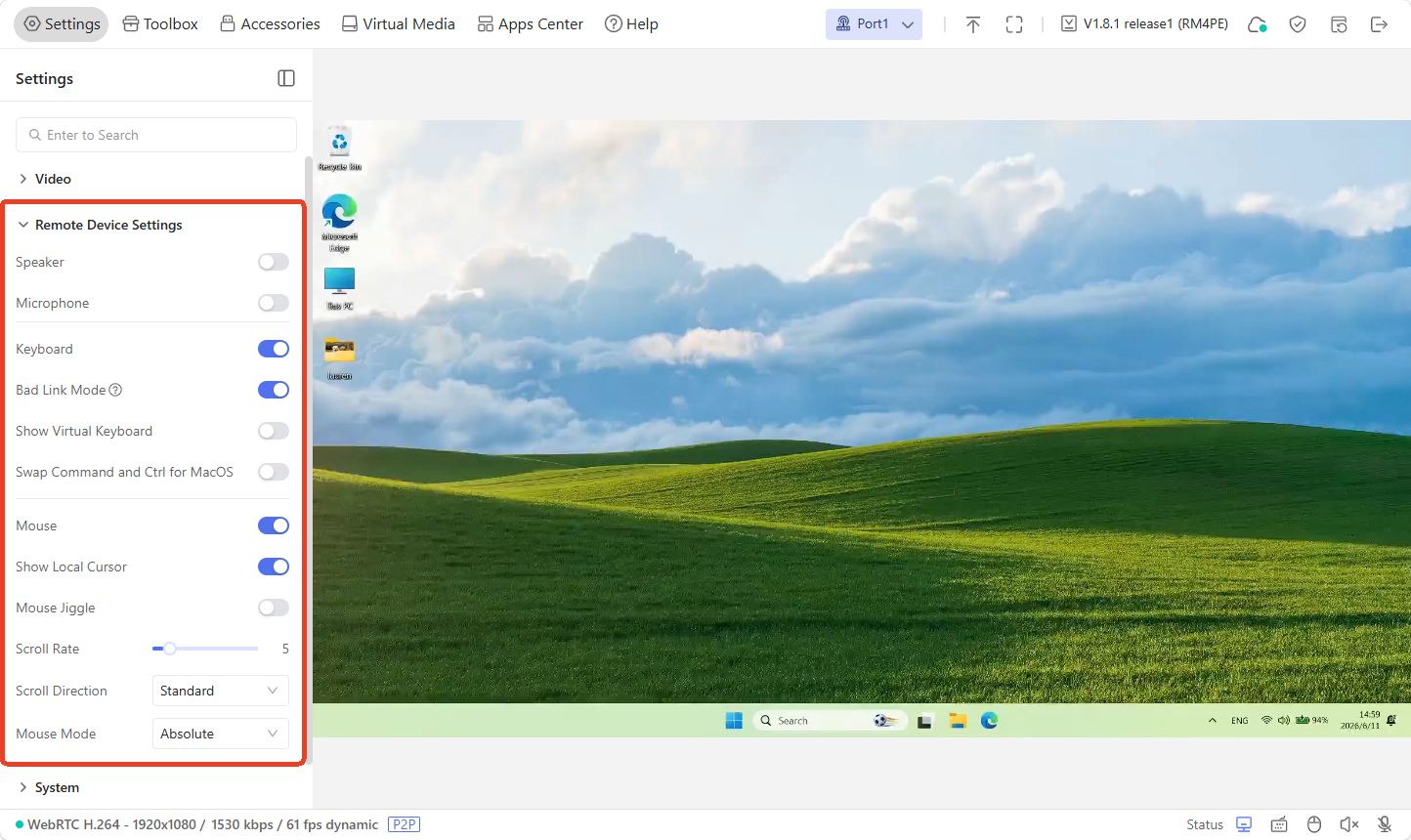The image size is (1411, 840).
Task: Disable the Mouse toggle
Action: pos(274,525)
